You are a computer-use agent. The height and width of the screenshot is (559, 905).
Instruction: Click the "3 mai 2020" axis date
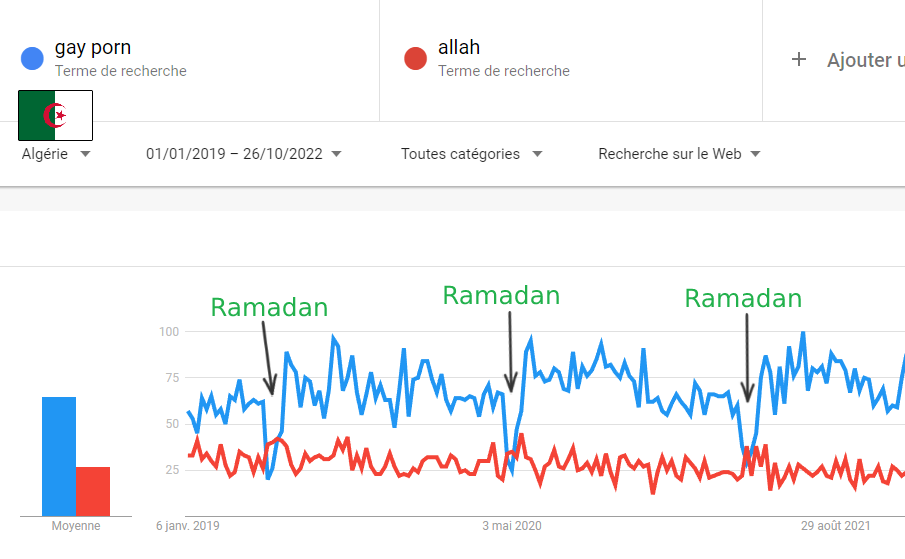point(511,526)
